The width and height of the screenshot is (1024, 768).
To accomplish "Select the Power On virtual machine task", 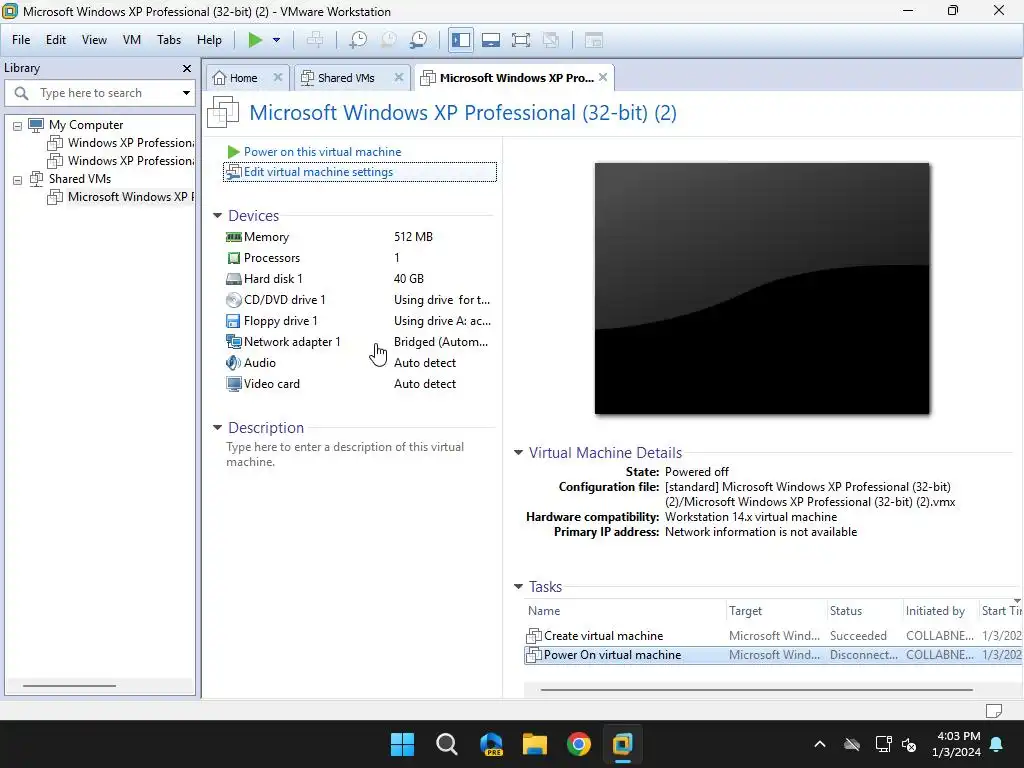I will (773, 654).
